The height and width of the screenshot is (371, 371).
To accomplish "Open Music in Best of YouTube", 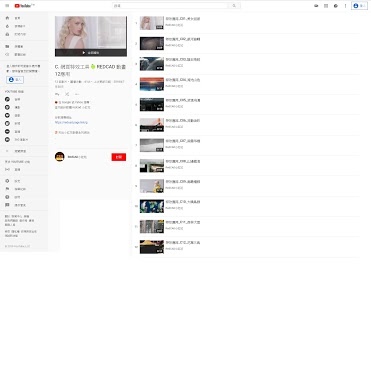I will pos(23,99).
